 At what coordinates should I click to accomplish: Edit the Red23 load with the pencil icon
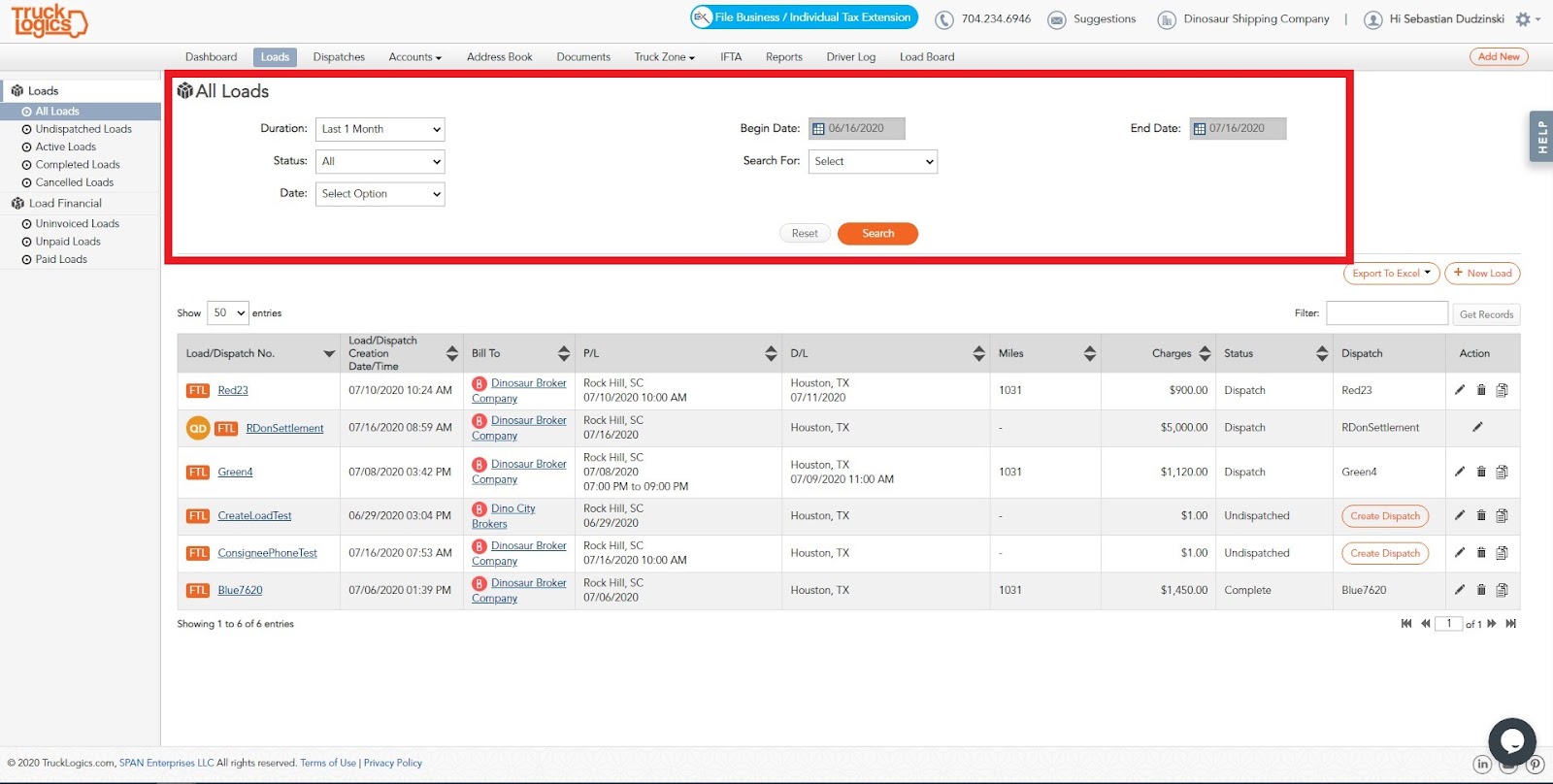coord(1460,390)
